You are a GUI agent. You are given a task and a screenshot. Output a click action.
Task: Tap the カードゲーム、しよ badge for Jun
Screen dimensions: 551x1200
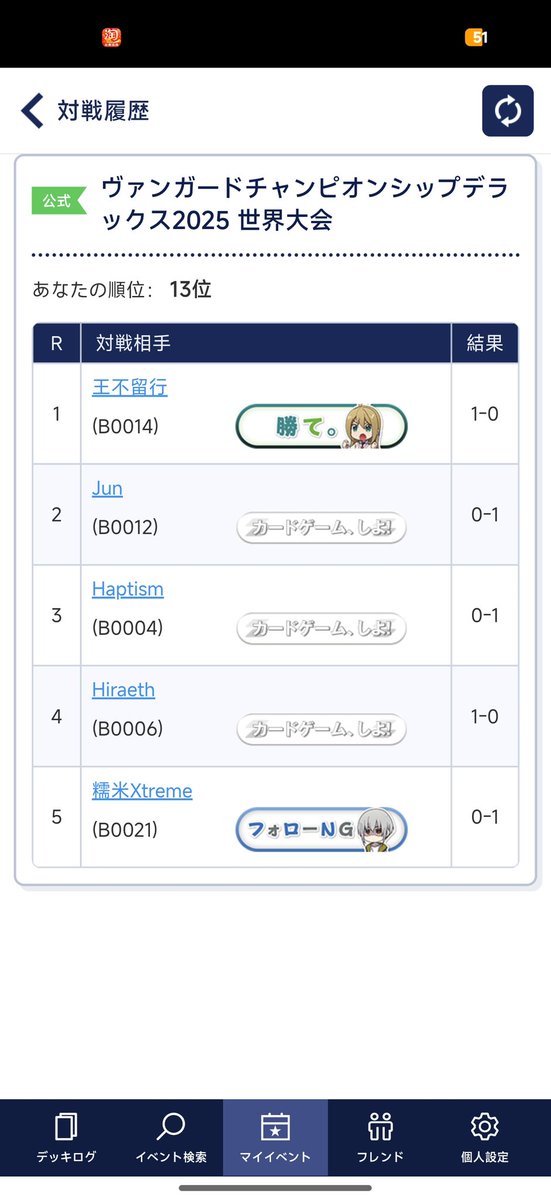(x=322, y=527)
